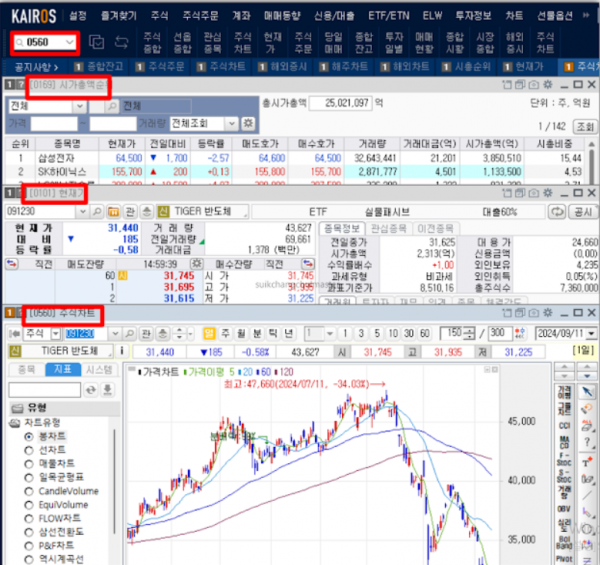This screenshot has width=600, height=565.
Task: Open the 2024/09/11 date dropdown
Action: pos(591,334)
